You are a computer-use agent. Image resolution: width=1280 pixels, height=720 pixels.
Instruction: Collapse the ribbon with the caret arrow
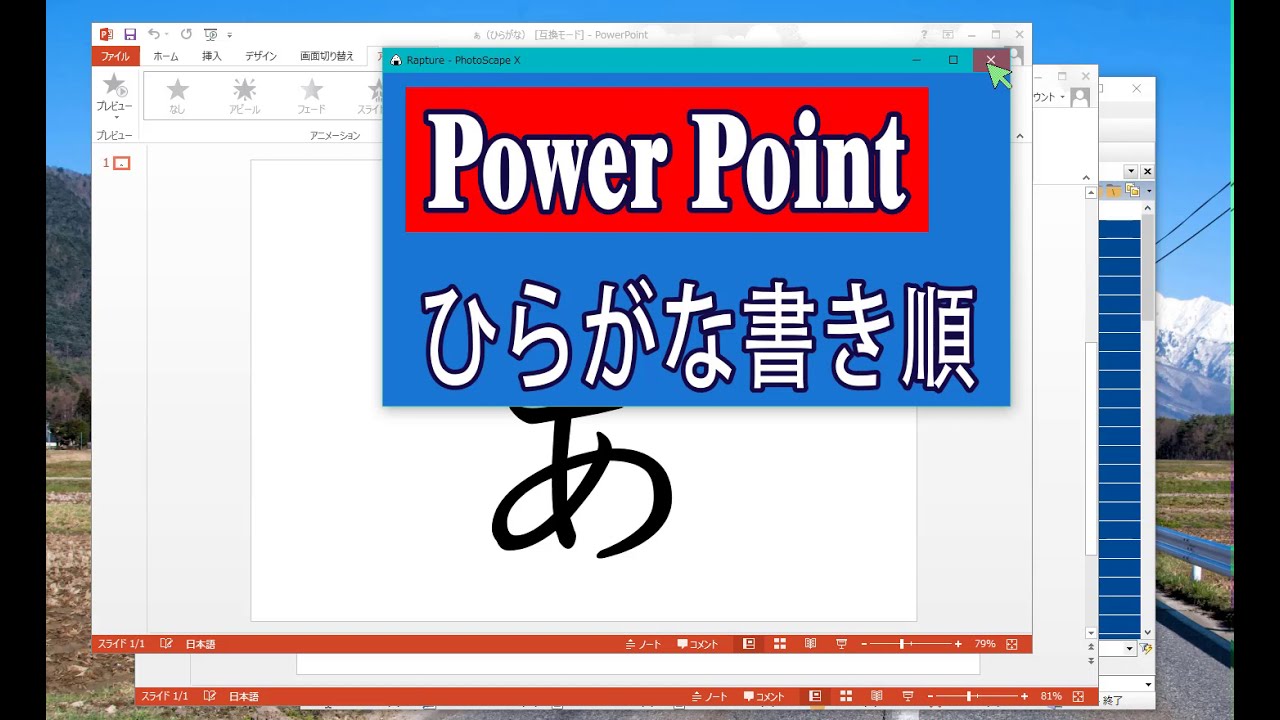point(1020,136)
